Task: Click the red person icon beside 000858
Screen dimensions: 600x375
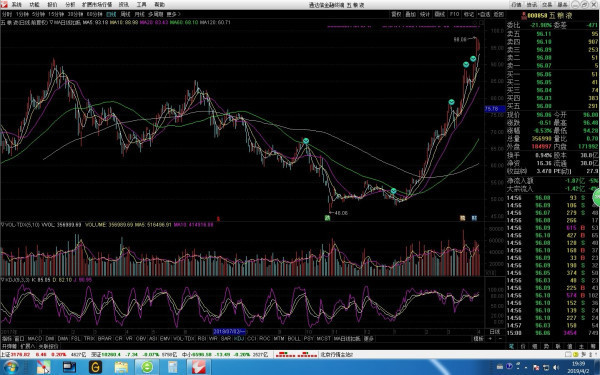Action: click(x=523, y=16)
